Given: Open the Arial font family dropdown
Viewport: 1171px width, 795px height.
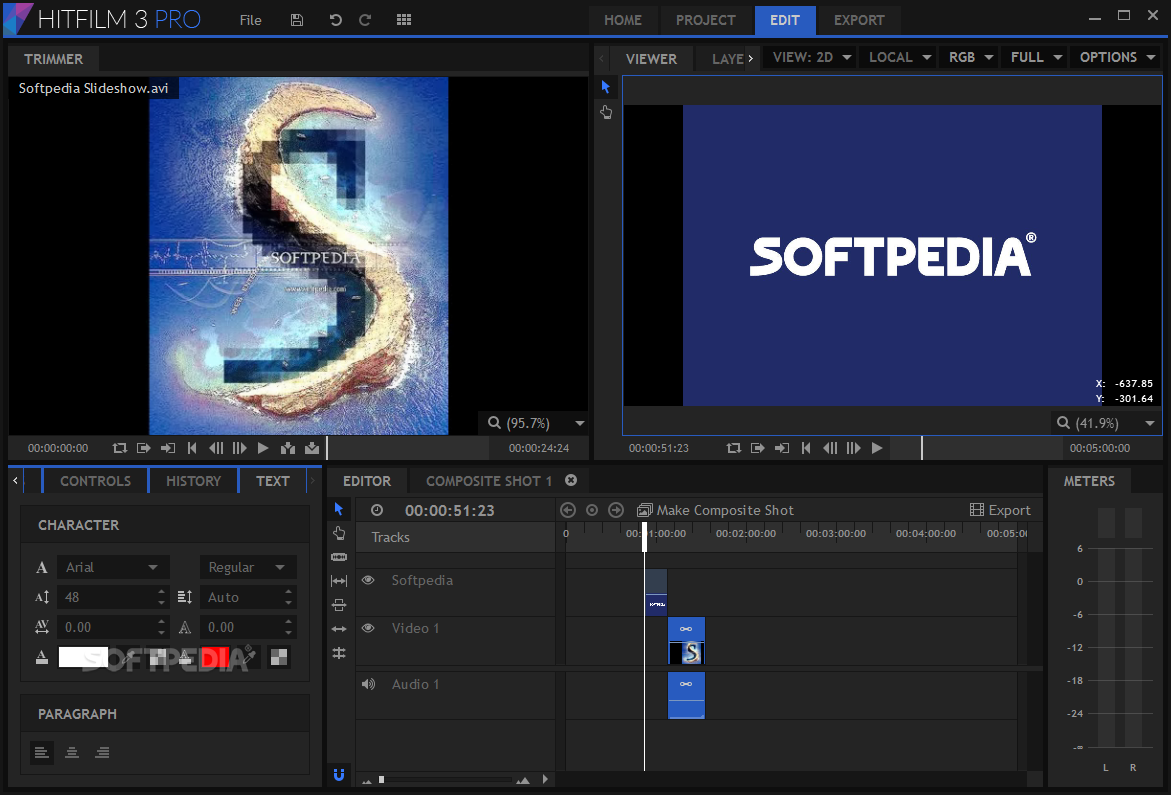Looking at the screenshot, I should [113, 567].
